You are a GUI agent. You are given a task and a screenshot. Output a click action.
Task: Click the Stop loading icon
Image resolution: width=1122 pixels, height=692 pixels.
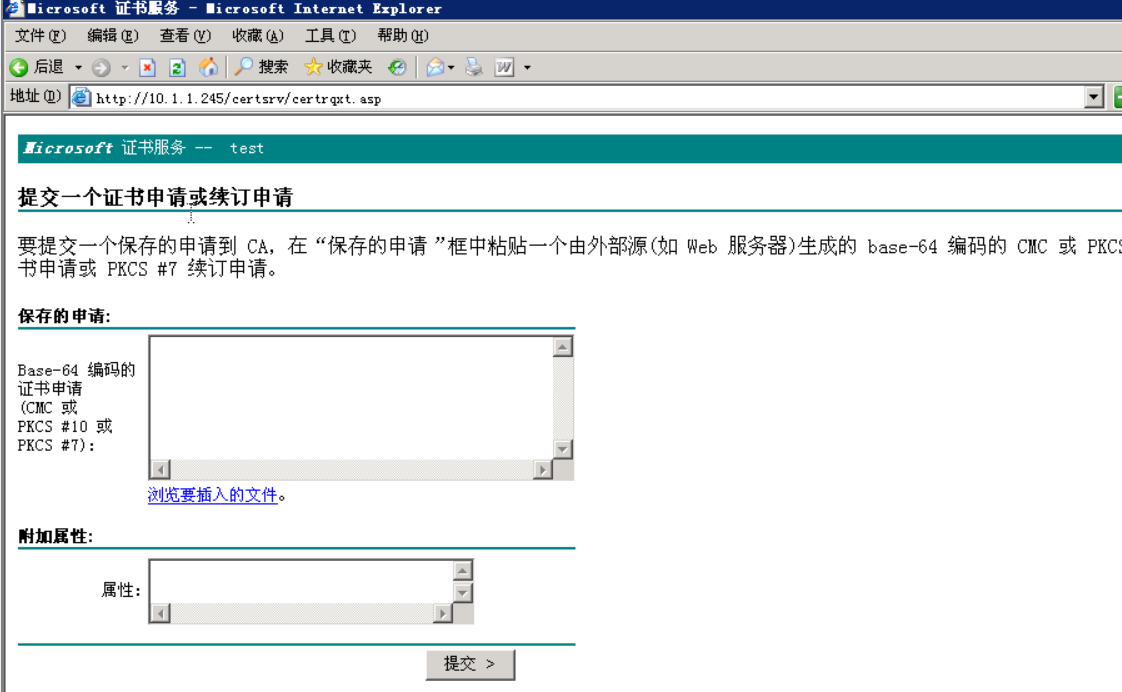point(147,67)
